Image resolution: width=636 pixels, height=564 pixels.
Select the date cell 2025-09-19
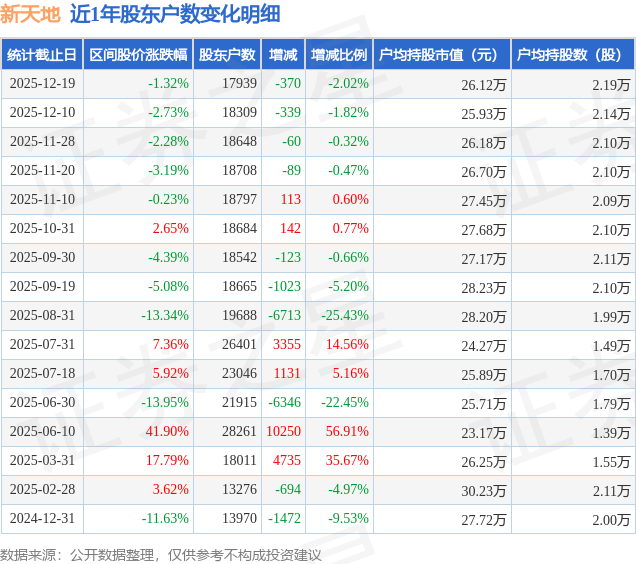point(43,286)
